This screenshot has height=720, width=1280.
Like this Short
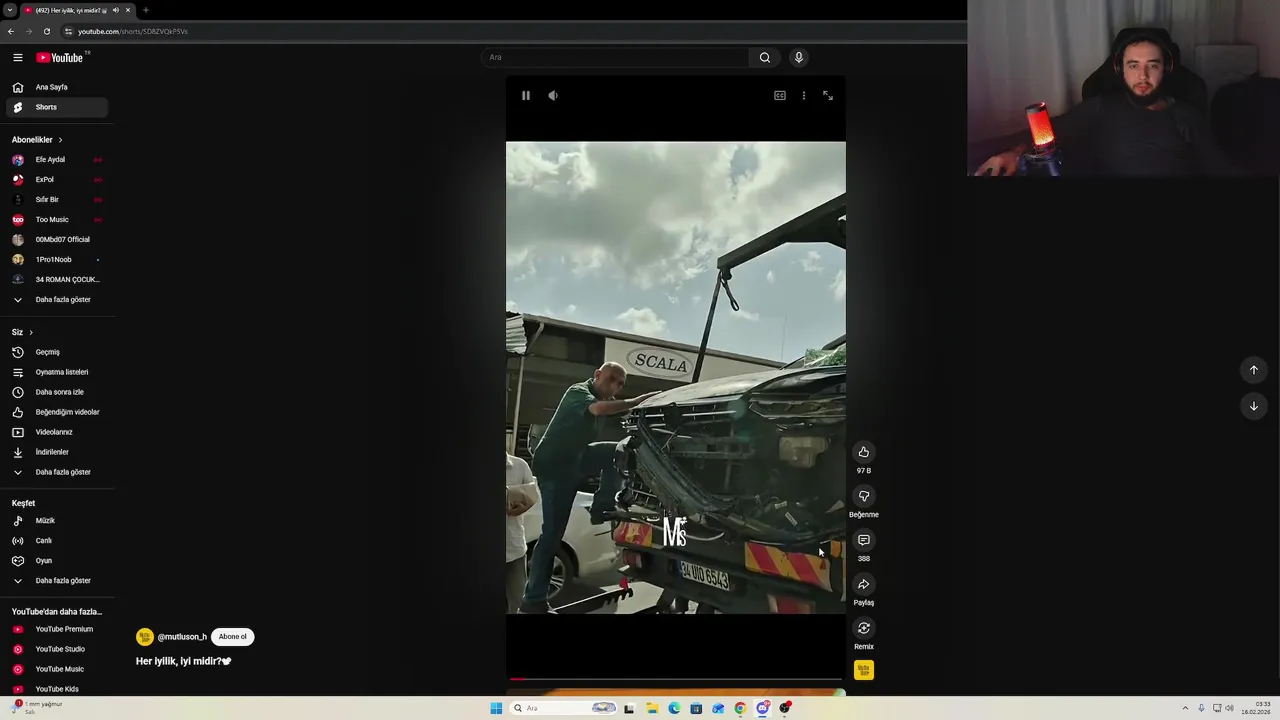tap(864, 452)
